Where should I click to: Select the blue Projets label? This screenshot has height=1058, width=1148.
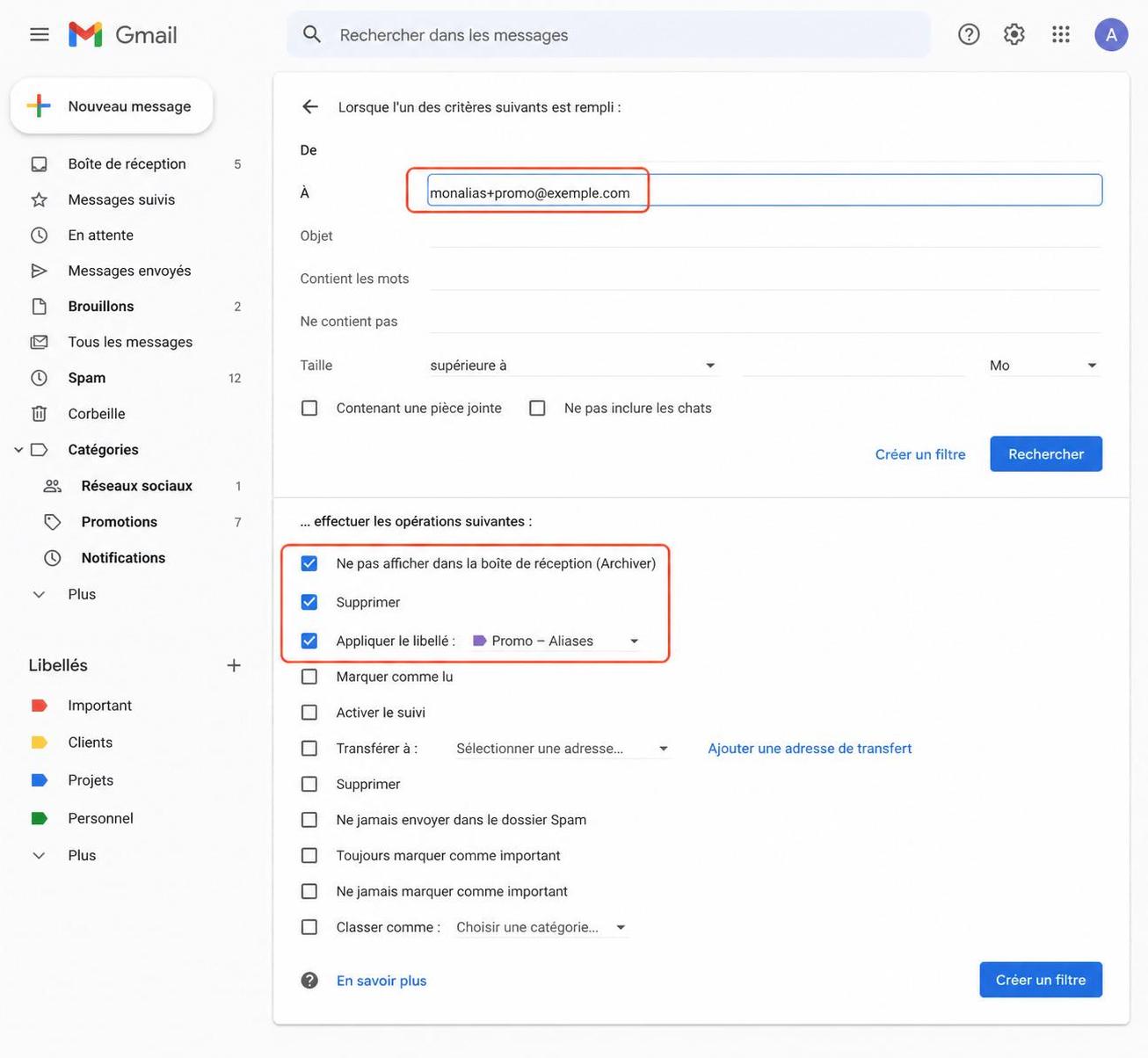coord(91,780)
